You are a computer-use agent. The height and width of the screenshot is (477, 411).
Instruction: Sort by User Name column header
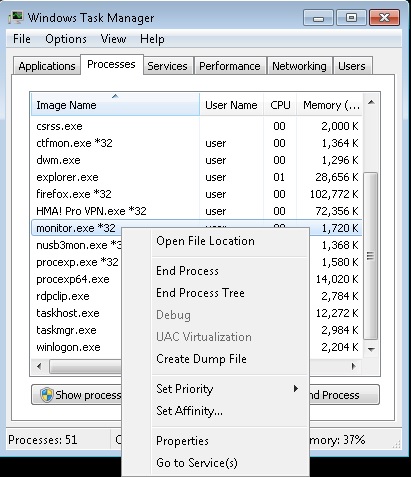click(x=231, y=105)
